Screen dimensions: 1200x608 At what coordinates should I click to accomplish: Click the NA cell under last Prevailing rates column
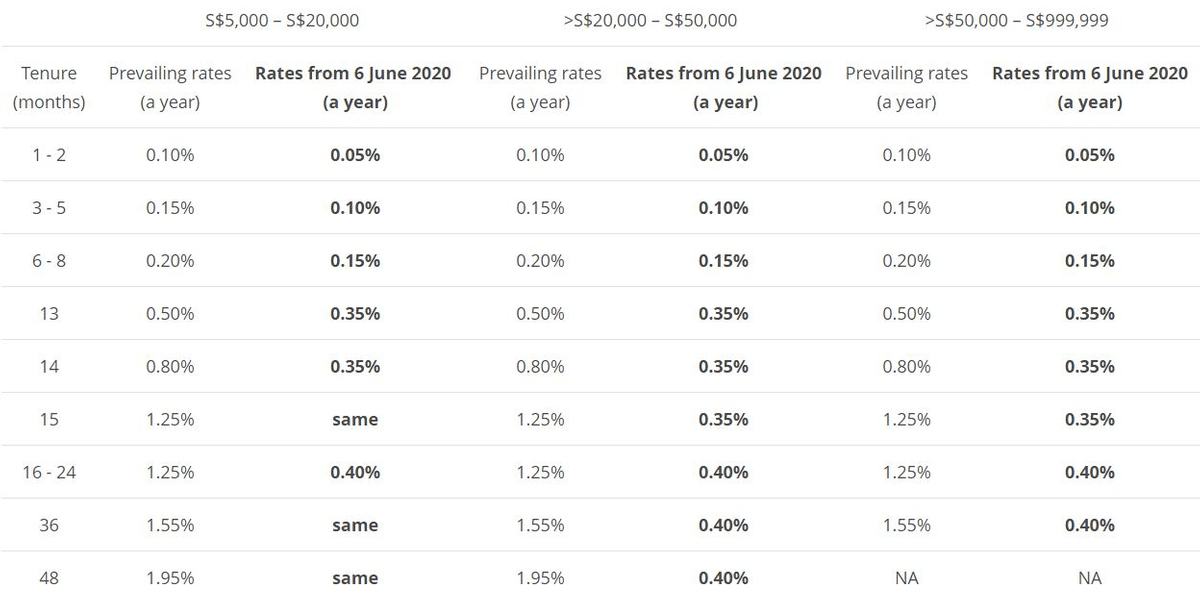click(x=906, y=578)
